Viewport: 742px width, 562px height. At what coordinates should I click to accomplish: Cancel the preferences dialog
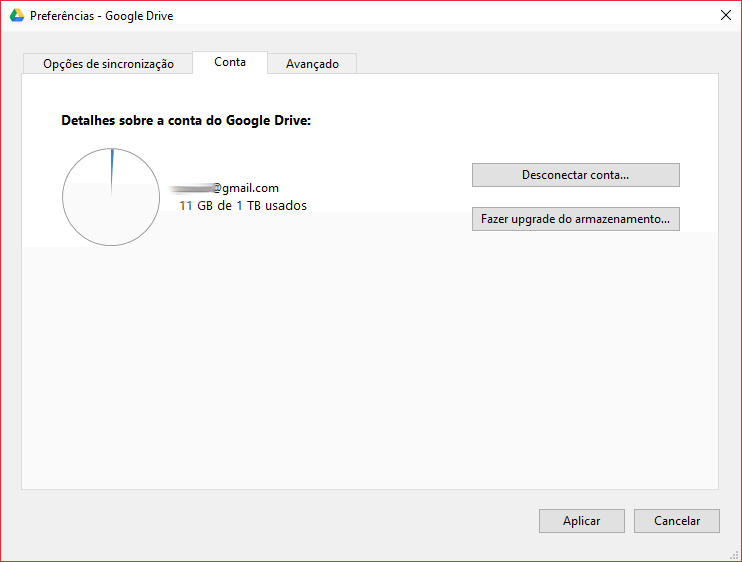677,521
